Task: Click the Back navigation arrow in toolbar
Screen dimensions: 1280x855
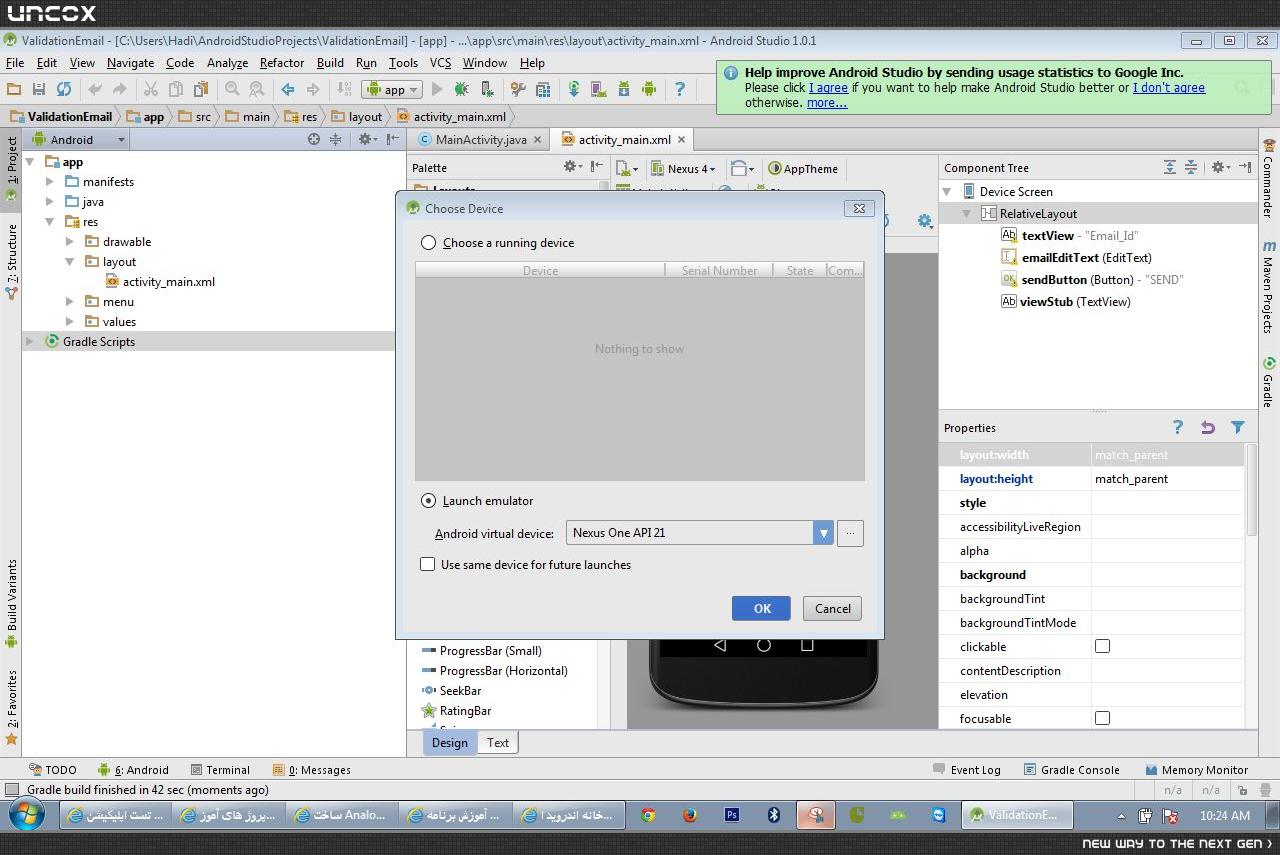Action: click(x=288, y=89)
